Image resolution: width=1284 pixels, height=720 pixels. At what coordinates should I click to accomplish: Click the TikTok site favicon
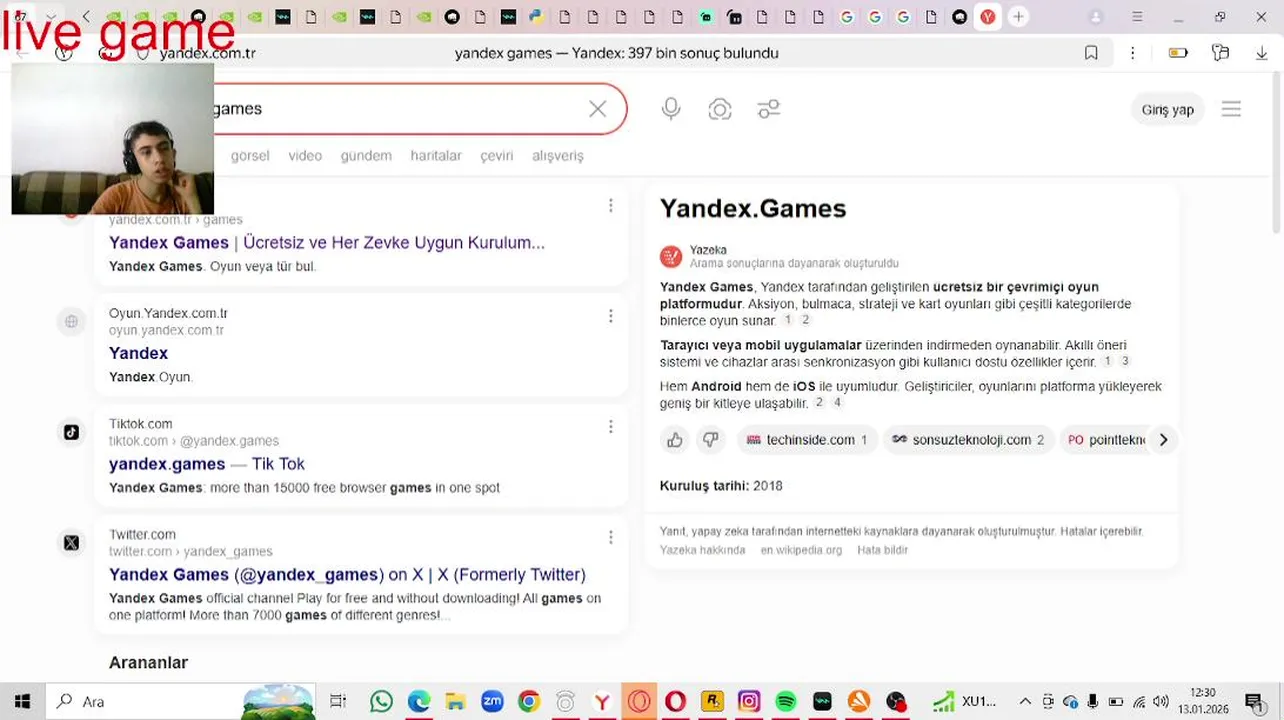(x=71, y=432)
